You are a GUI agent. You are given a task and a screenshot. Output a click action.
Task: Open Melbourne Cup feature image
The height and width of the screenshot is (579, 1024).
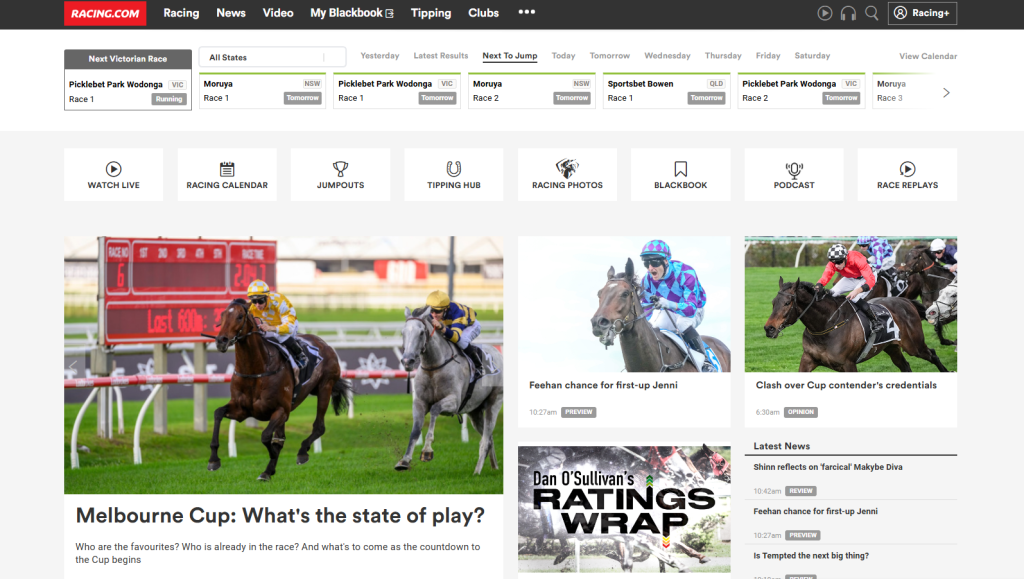tap(283, 365)
